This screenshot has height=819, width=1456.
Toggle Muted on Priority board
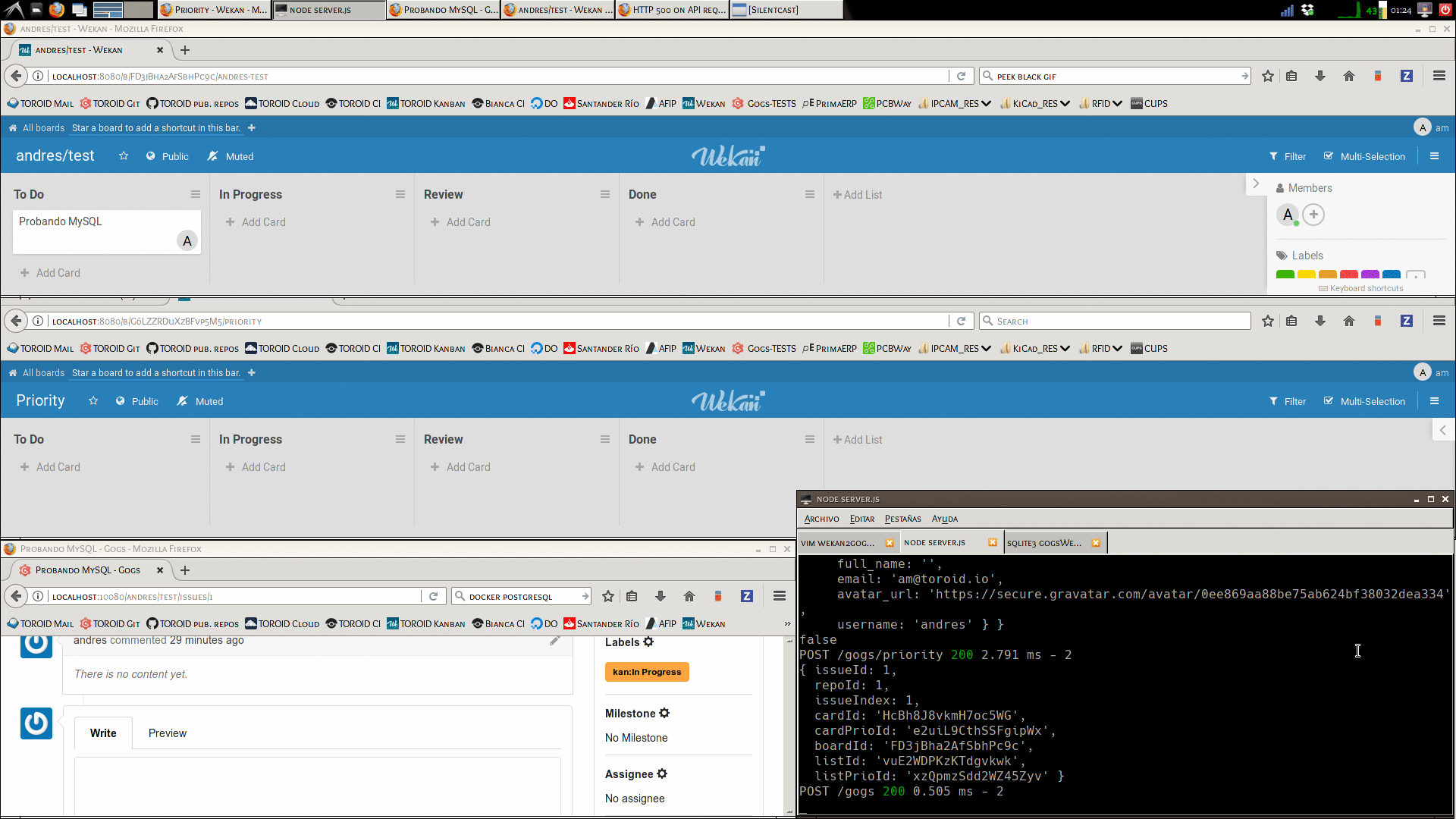(x=200, y=402)
